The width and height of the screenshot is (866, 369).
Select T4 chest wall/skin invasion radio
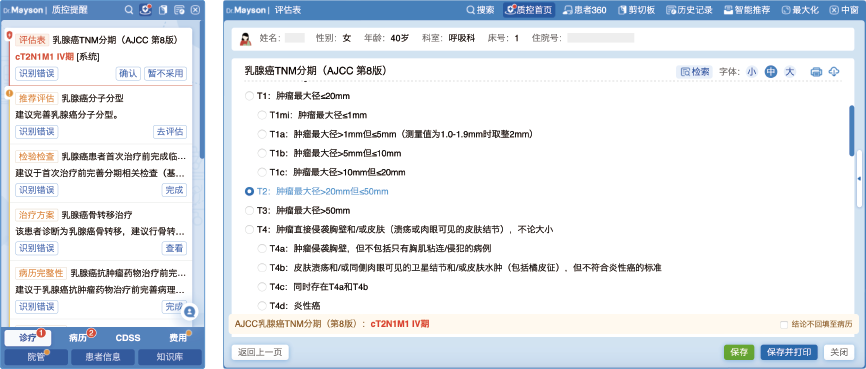click(249, 229)
